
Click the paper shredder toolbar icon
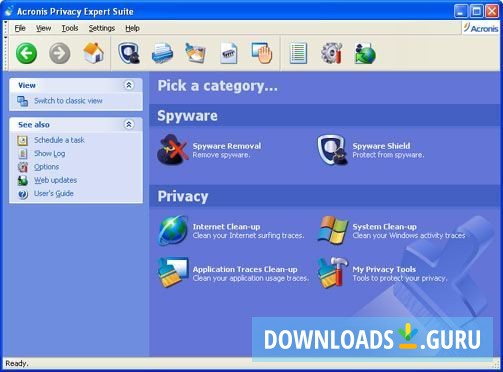pyautogui.click(x=162, y=53)
